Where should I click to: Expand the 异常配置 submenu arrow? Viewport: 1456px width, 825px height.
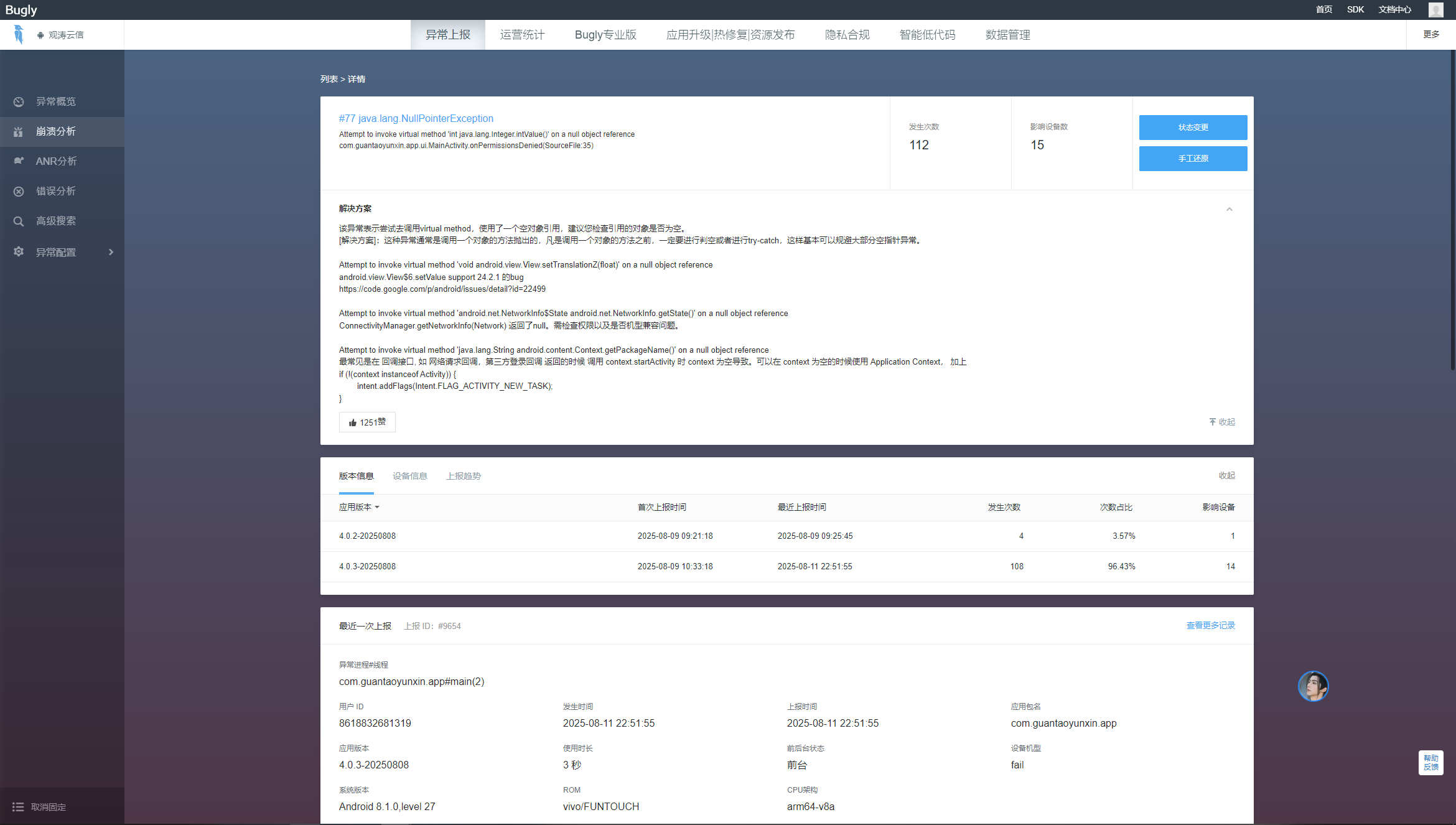[111, 252]
